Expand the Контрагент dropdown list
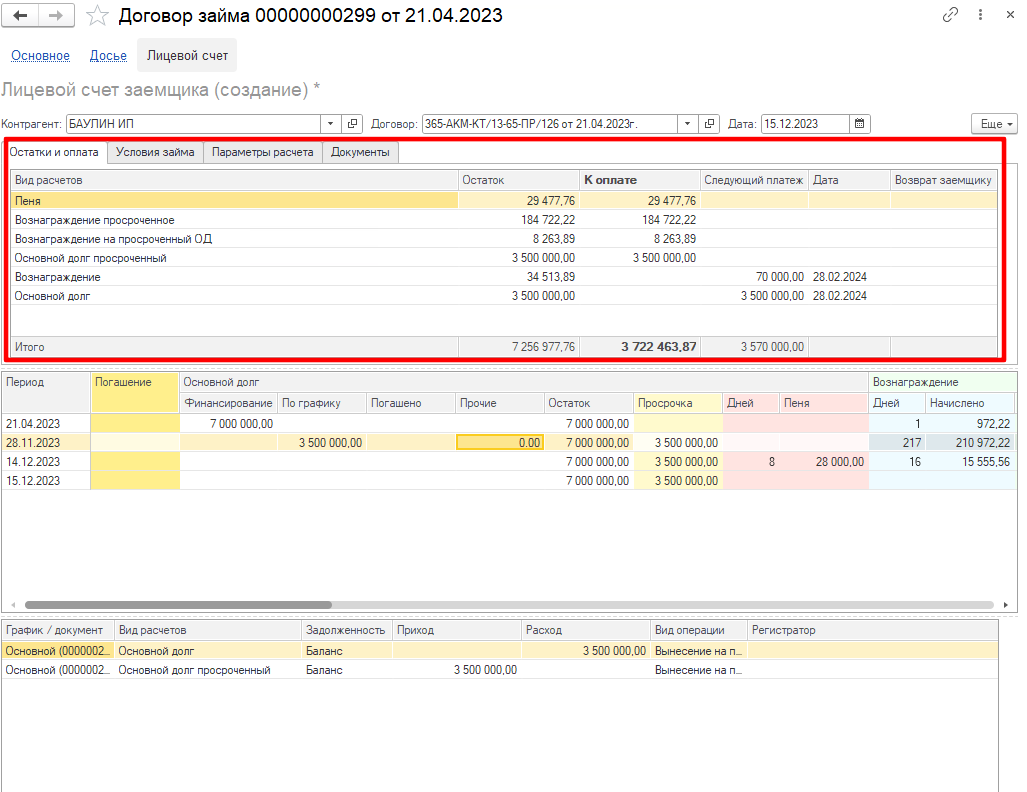Viewport: 1027px width, 792px height. [x=330, y=124]
